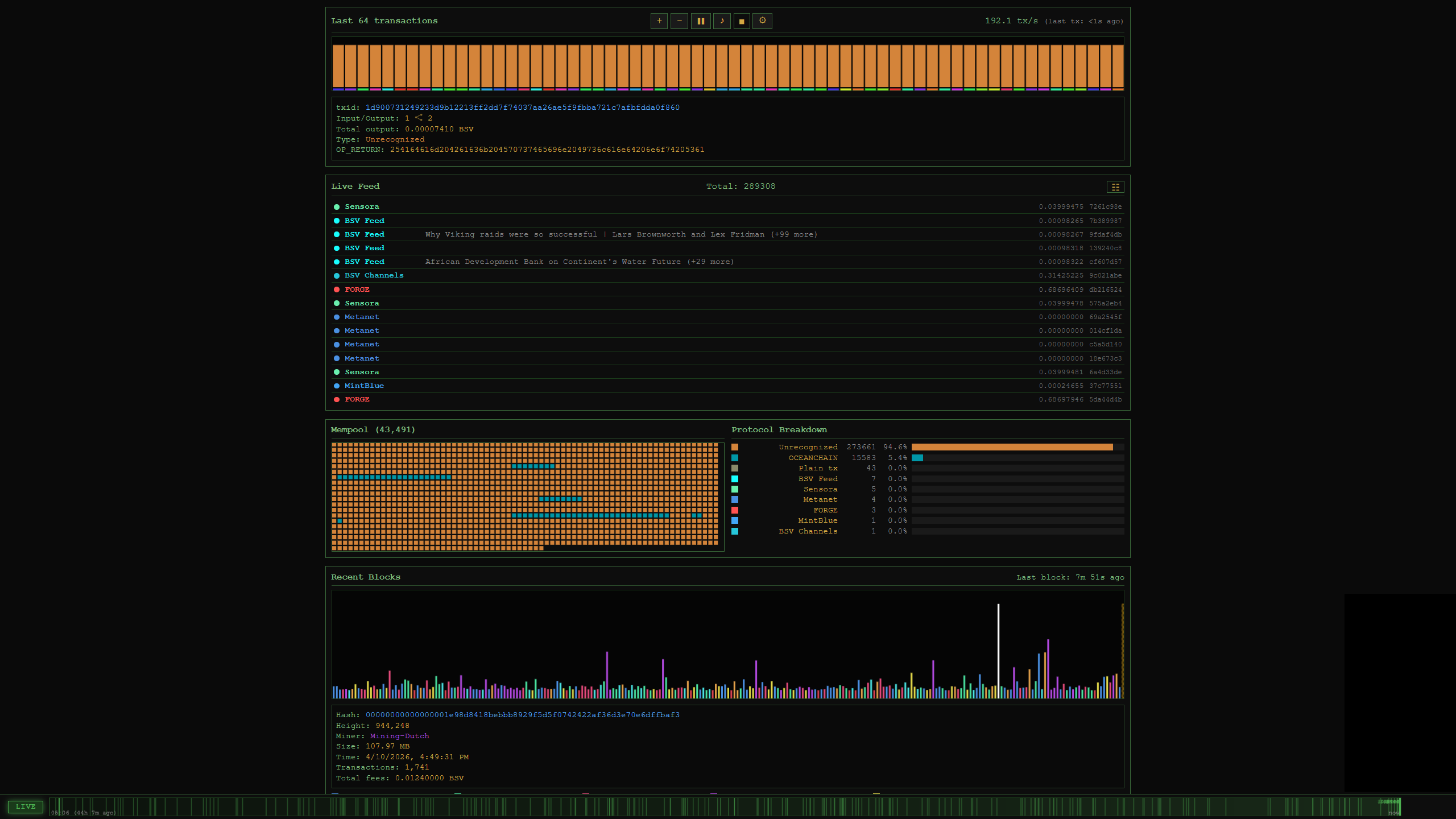
Task: Click the Height: 944,248 value
Action: pos(392,726)
